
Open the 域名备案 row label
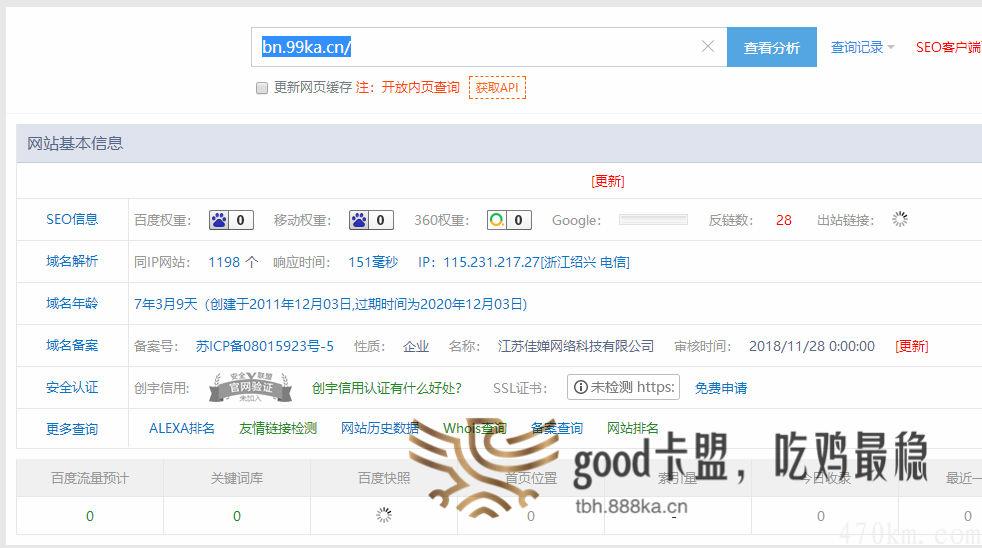72,345
